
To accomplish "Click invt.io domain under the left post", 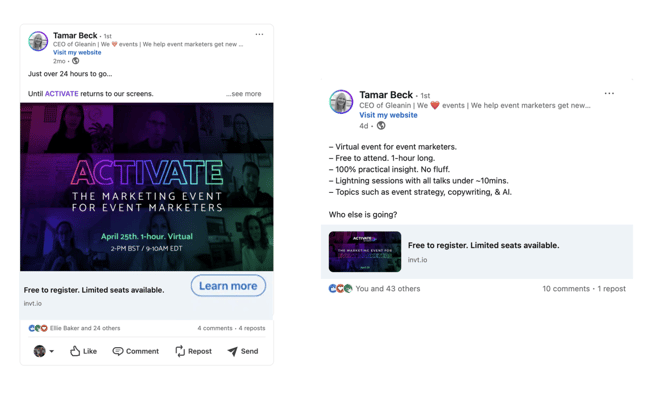I will pyautogui.click(x=33, y=304).
